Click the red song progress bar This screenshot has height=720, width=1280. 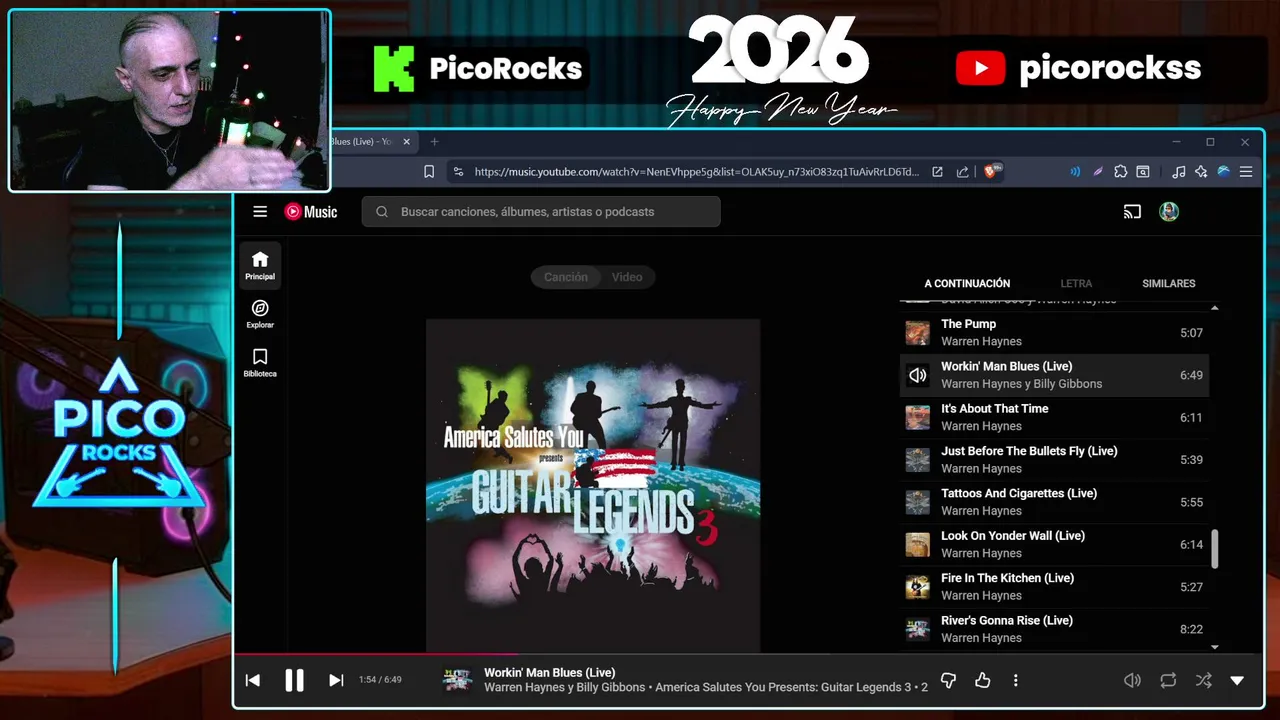[377, 654]
